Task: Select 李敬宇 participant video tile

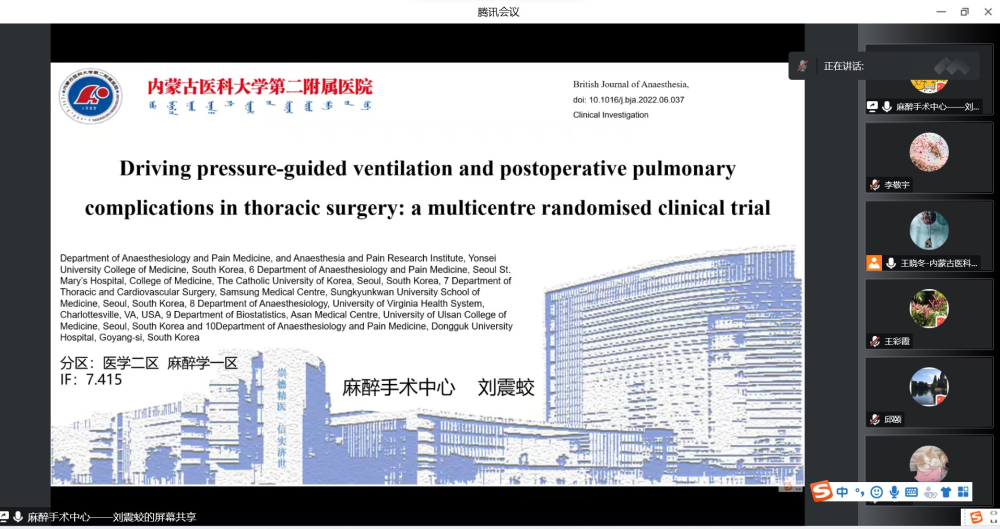Action: (929, 157)
